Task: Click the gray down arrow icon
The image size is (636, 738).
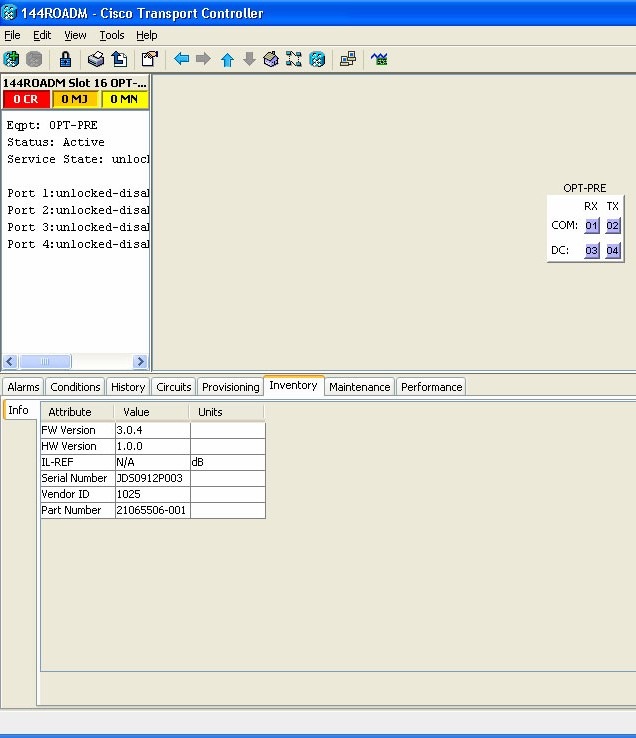Action: (250, 59)
